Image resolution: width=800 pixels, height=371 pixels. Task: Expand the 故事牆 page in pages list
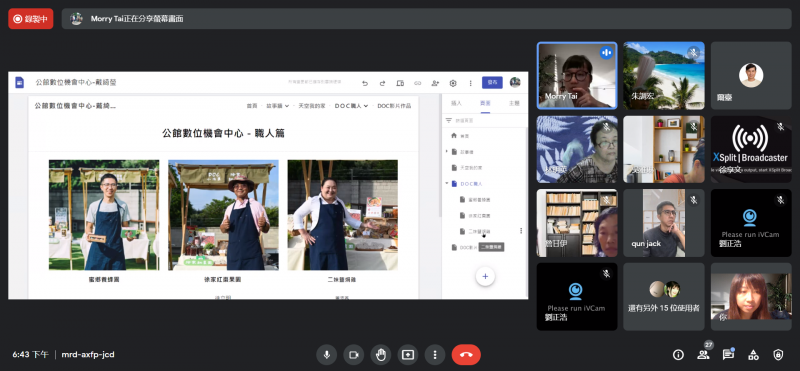pos(447,152)
